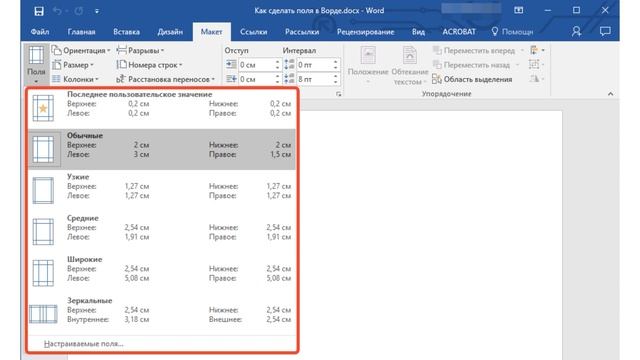Switch to the Рассылки tab

(x=302, y=32)
